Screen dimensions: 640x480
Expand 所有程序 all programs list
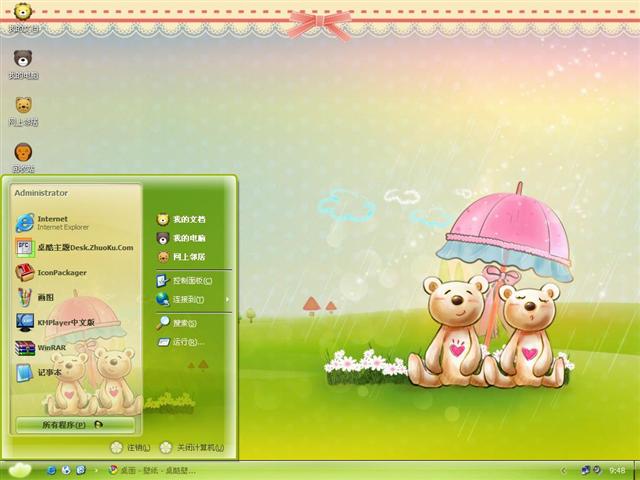click(x=76, y=425)
